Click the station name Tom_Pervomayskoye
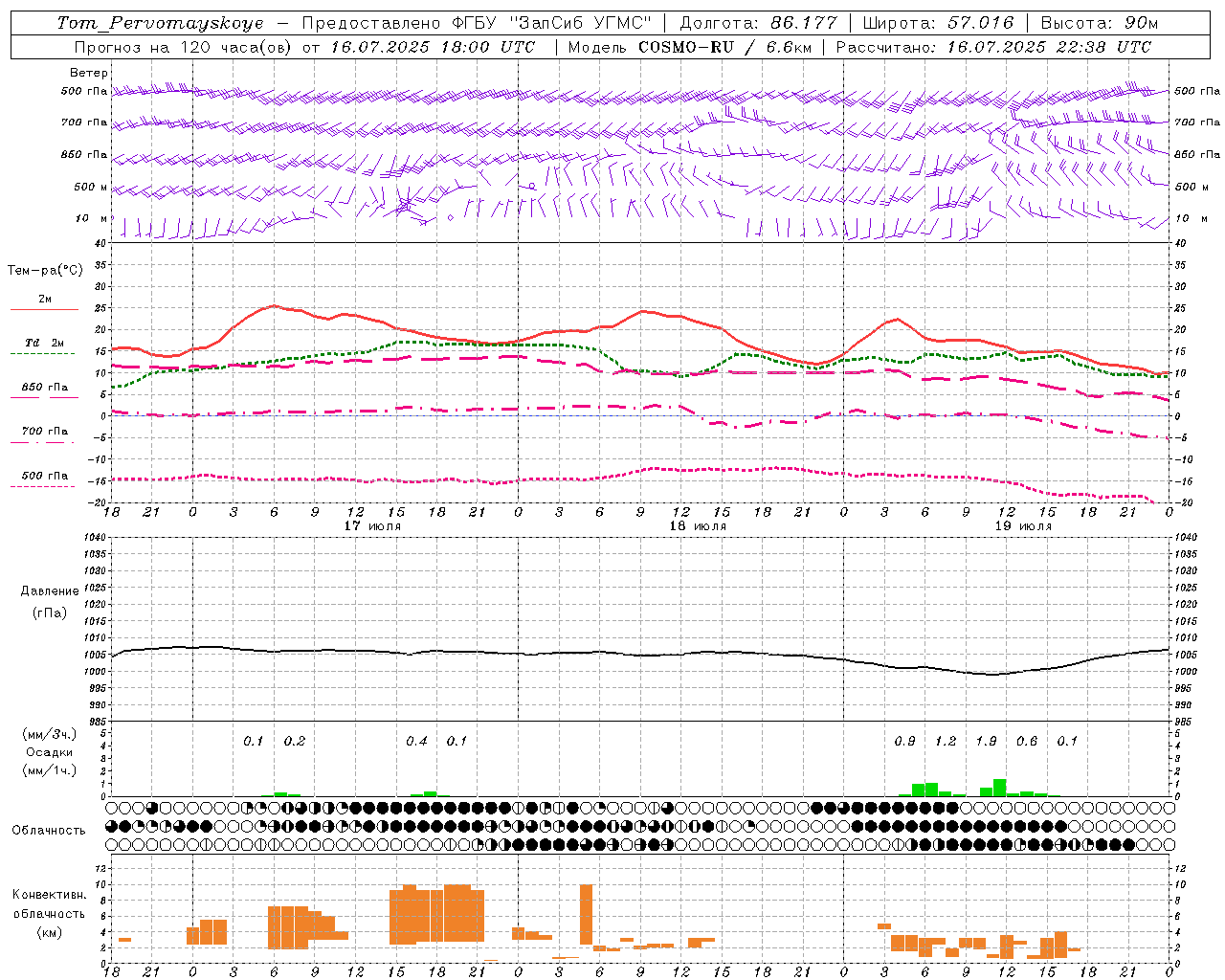The width and height of the screenshot is (1225, 980). (160, 23)
